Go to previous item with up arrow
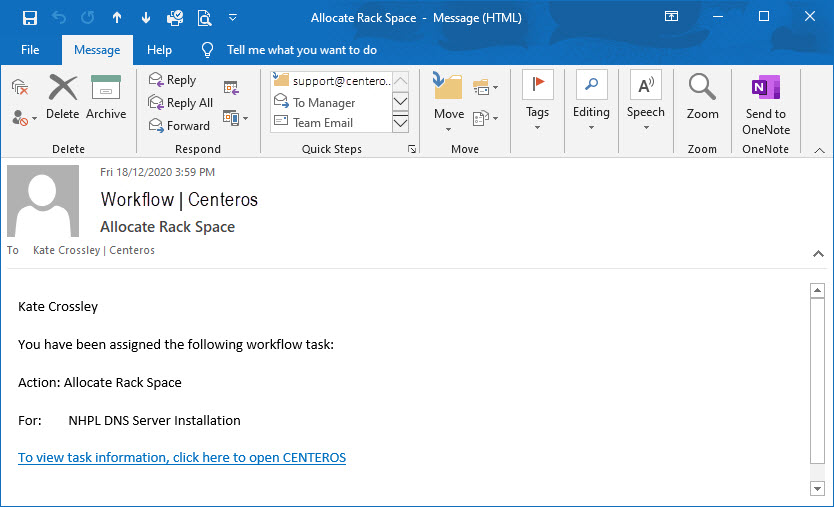Viewport: 834px width, 507px height. click(117, 17)
